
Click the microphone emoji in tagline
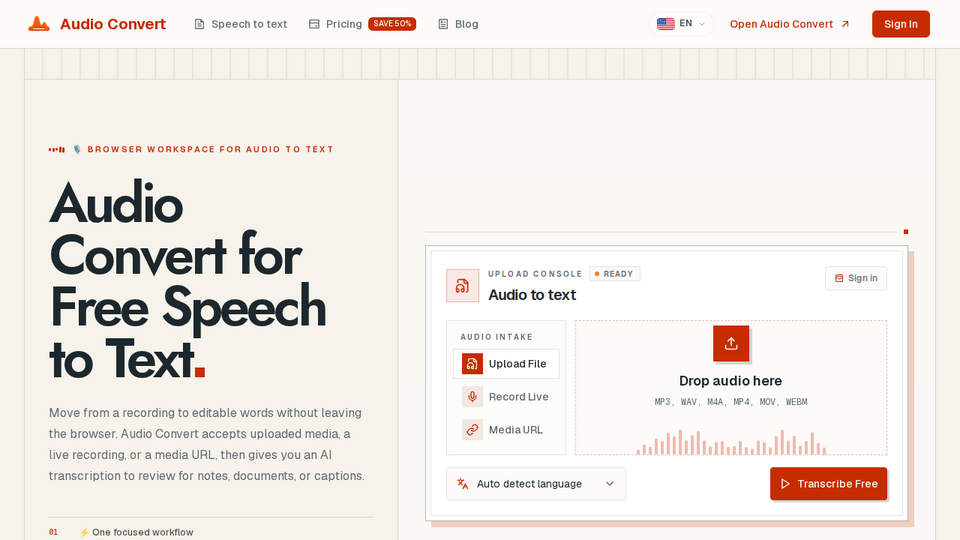77,149
